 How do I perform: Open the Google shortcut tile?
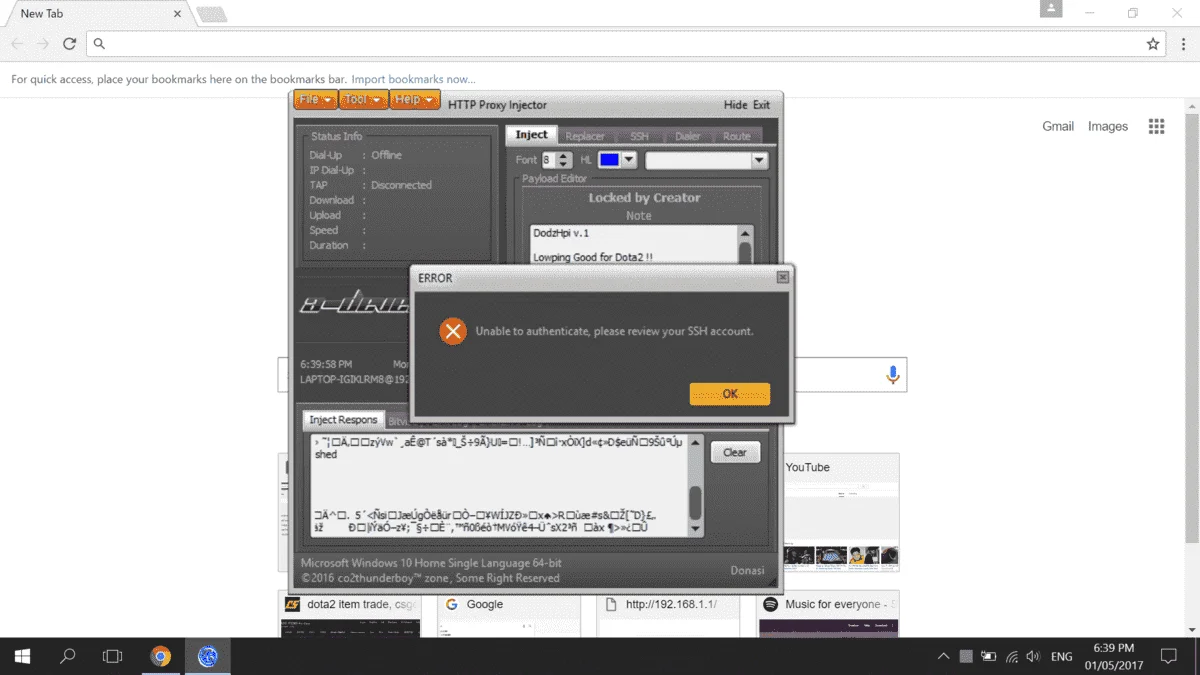[x=509, y=616]
